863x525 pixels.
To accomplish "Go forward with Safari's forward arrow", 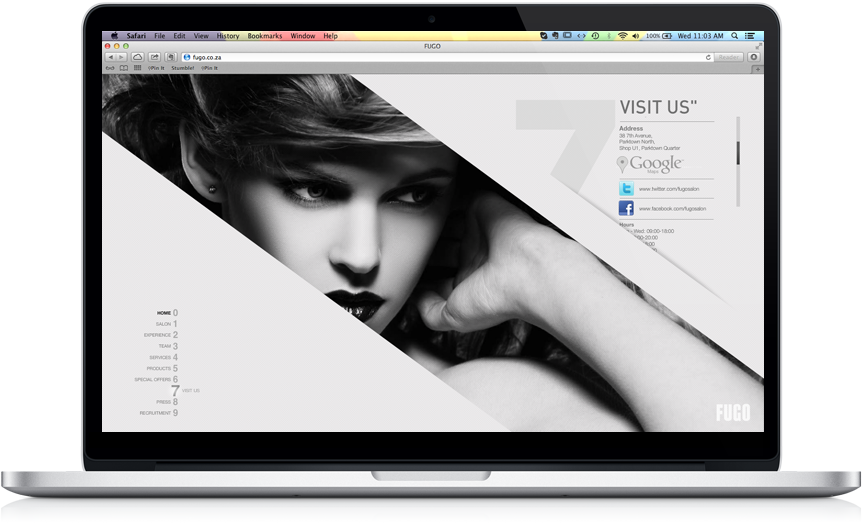I will [x=122, y=57].
